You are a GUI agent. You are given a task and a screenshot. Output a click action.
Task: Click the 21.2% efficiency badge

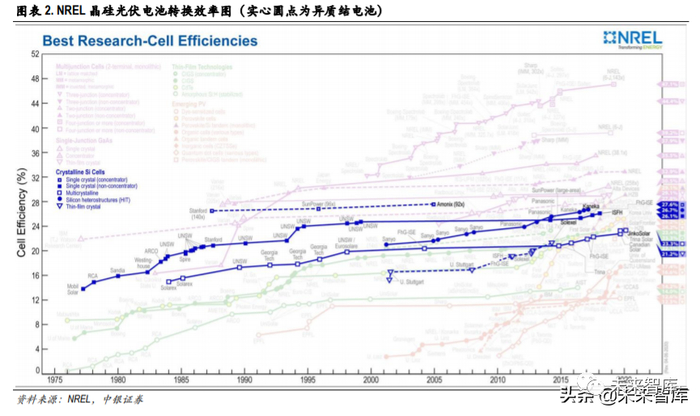click(x=671, y=254)
